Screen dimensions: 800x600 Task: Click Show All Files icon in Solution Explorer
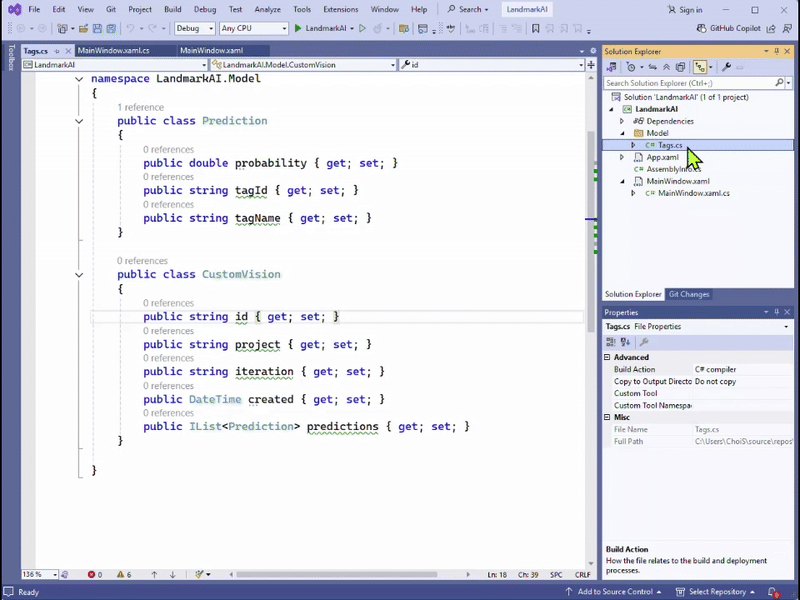[680, 67]
